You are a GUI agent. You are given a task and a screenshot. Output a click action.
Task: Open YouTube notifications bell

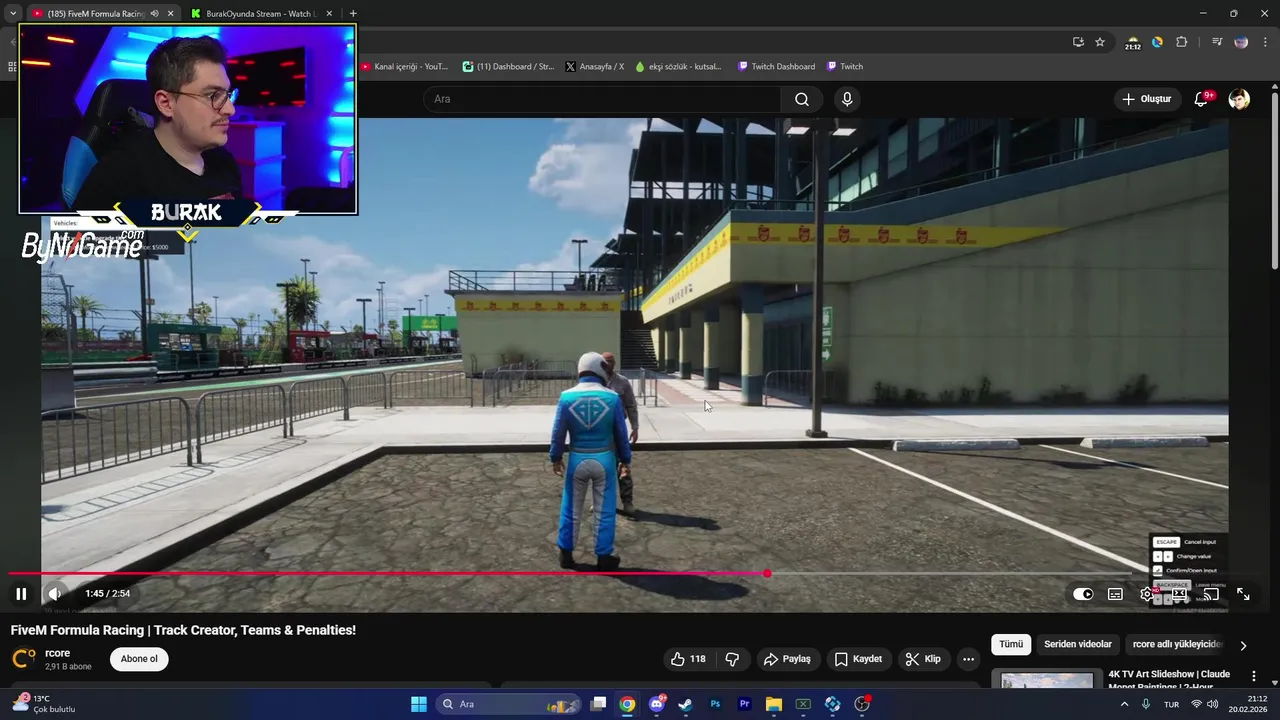[1201, 99]
